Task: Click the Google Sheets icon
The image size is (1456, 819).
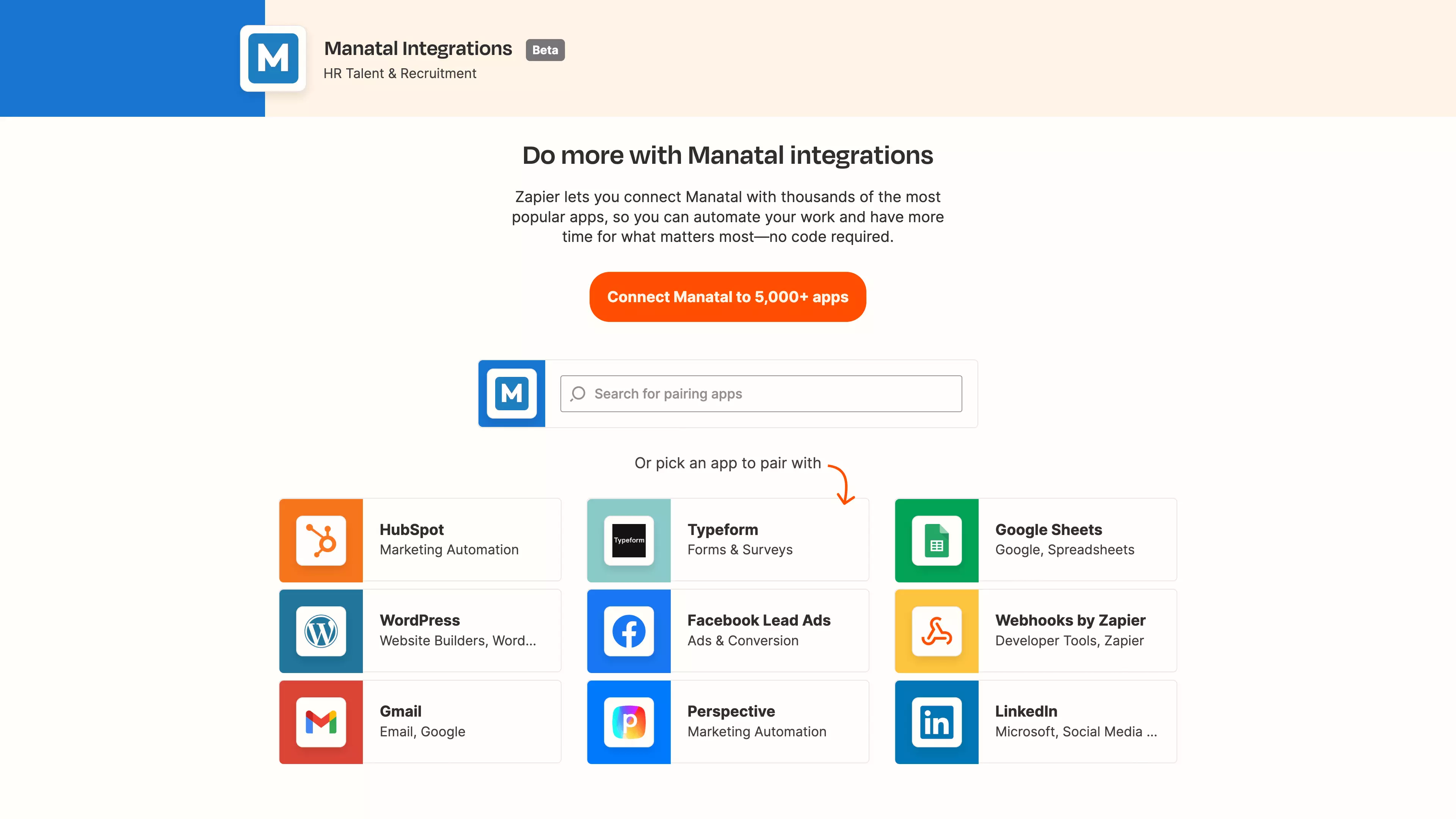Action: (936, 540)
